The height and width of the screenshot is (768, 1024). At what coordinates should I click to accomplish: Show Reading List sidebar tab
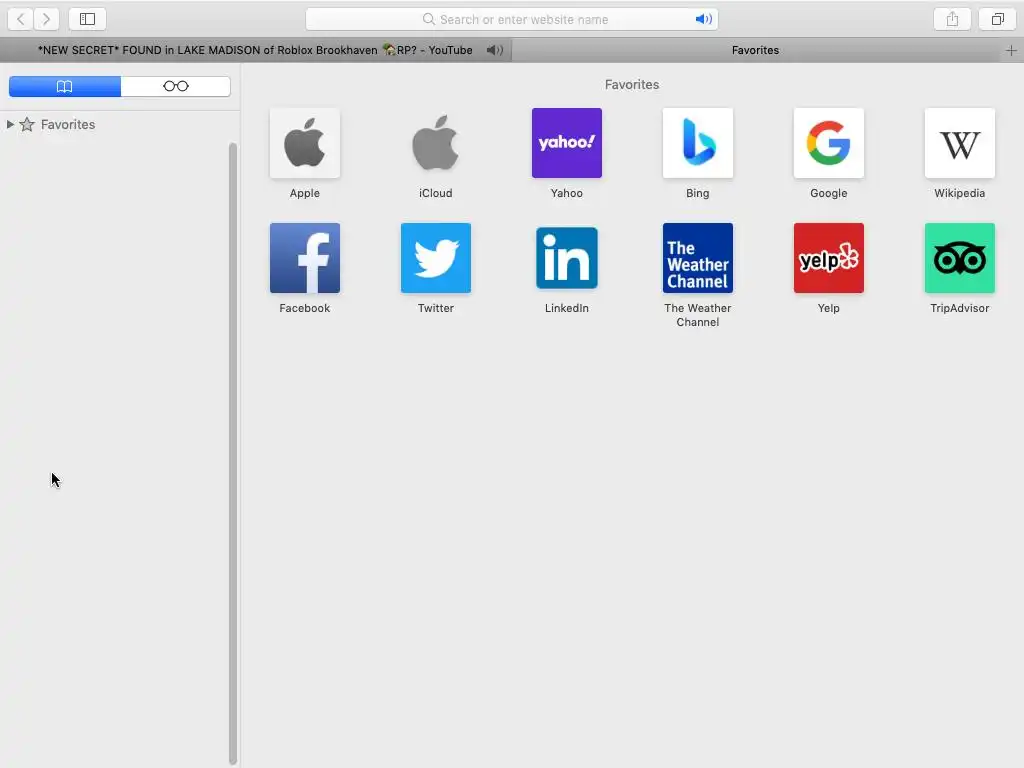(x=176, y=86)
